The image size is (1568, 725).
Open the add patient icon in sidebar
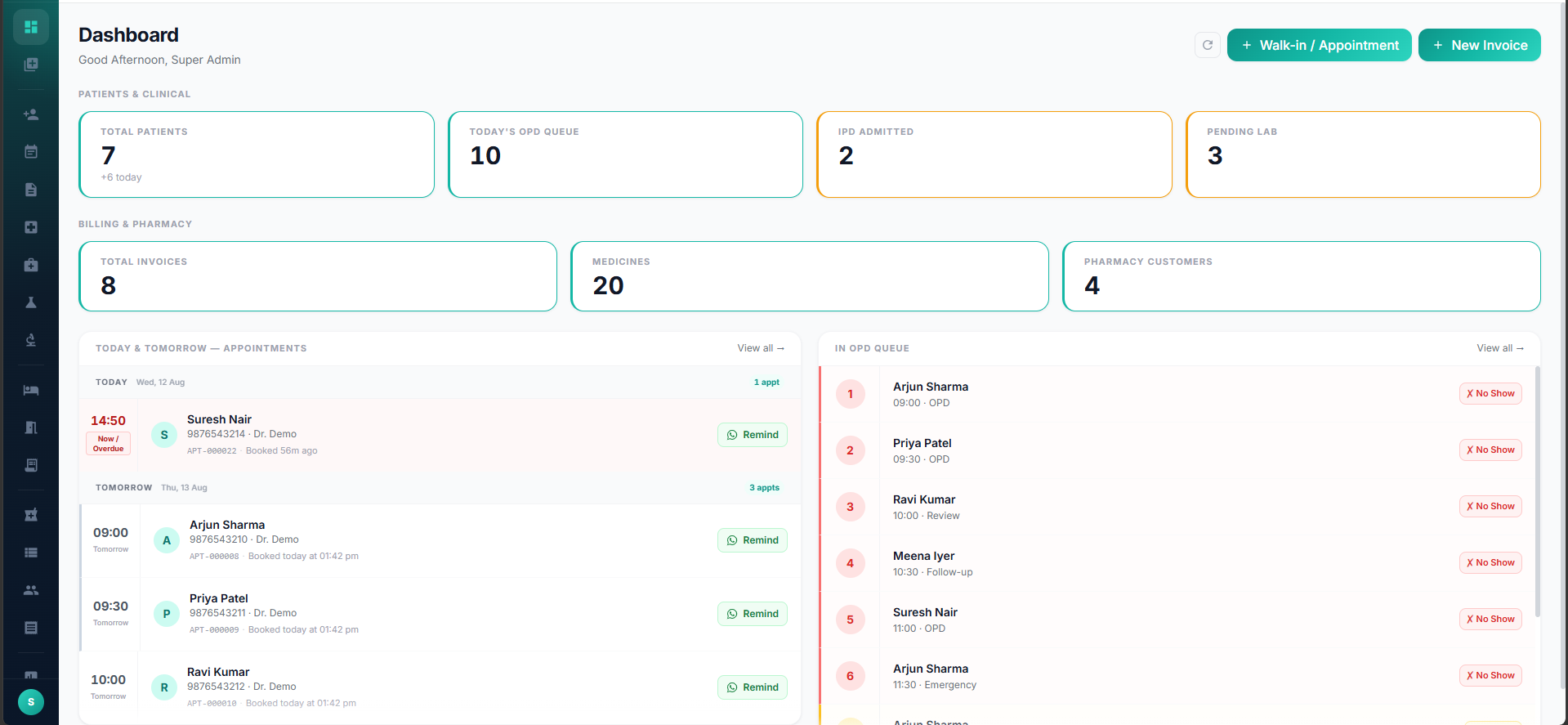(x=31, y=114)
